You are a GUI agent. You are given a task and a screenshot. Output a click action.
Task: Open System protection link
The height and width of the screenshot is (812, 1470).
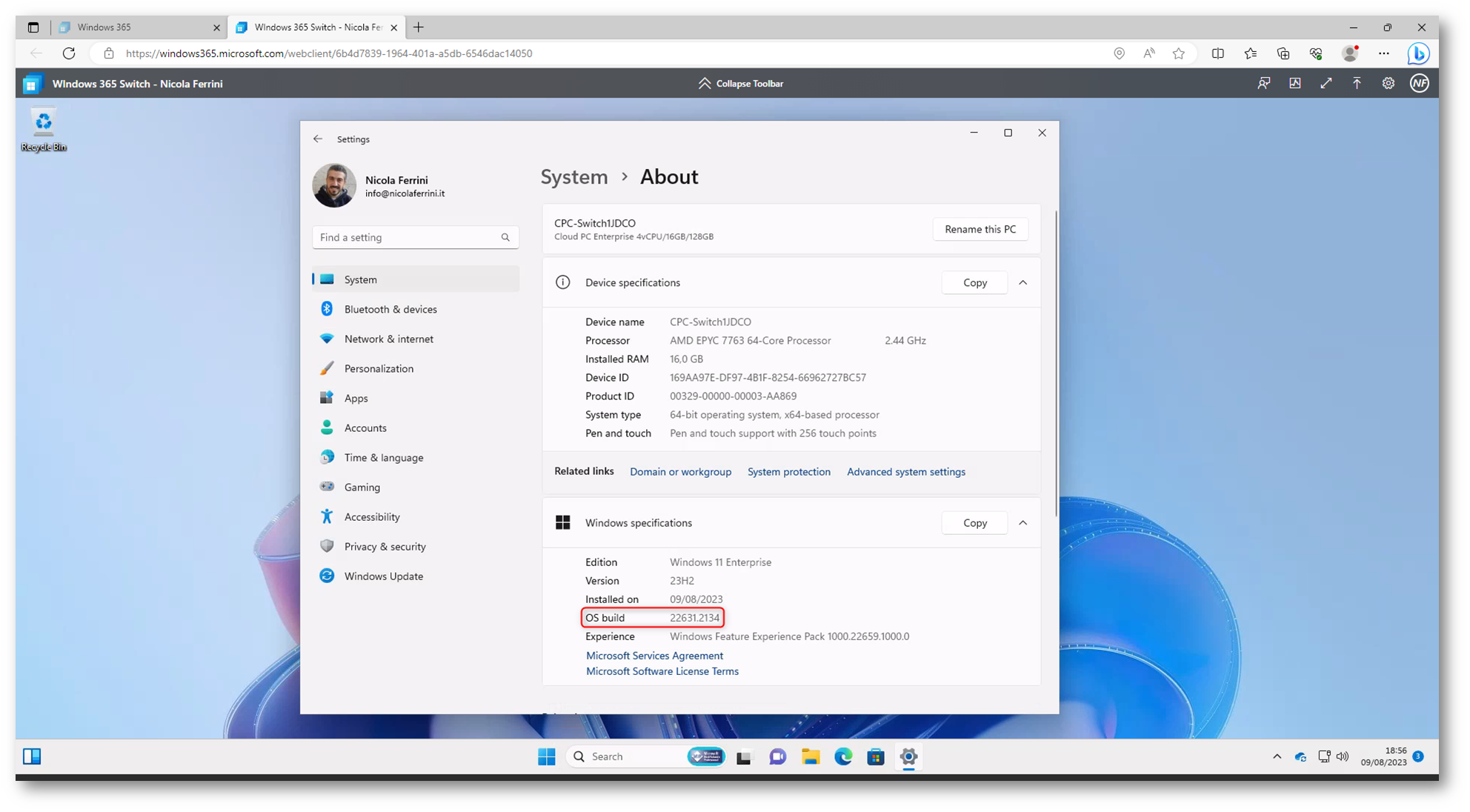tap(788, 471)
